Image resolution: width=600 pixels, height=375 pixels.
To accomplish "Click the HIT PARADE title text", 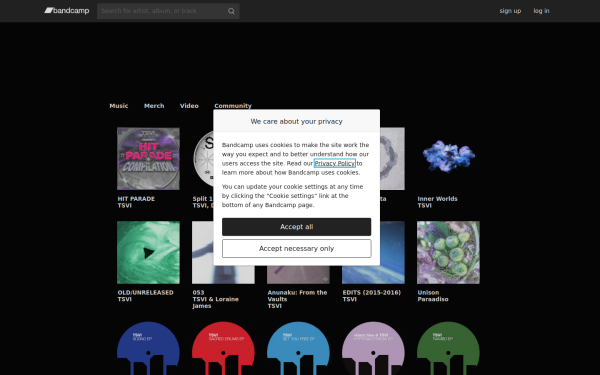I will [x=136, y=199].
